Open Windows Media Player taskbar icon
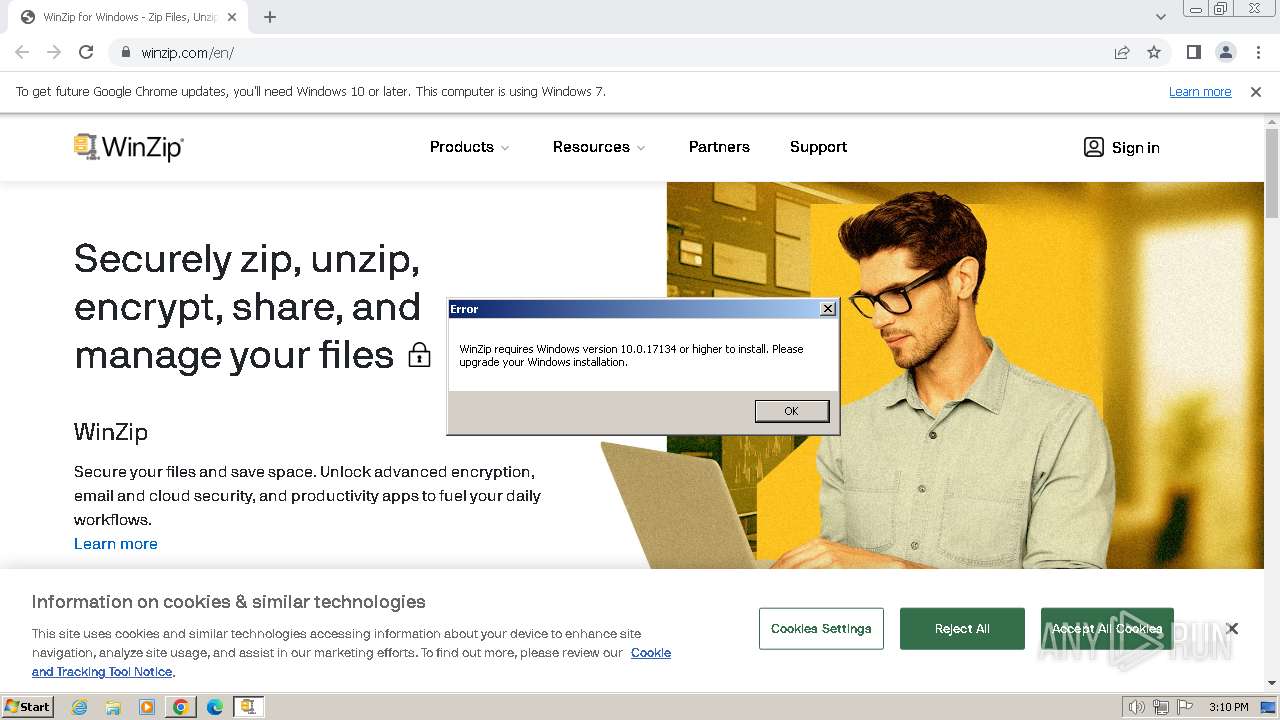Image resolution: width=1280 pixels, height=720 pixels. 147,707
